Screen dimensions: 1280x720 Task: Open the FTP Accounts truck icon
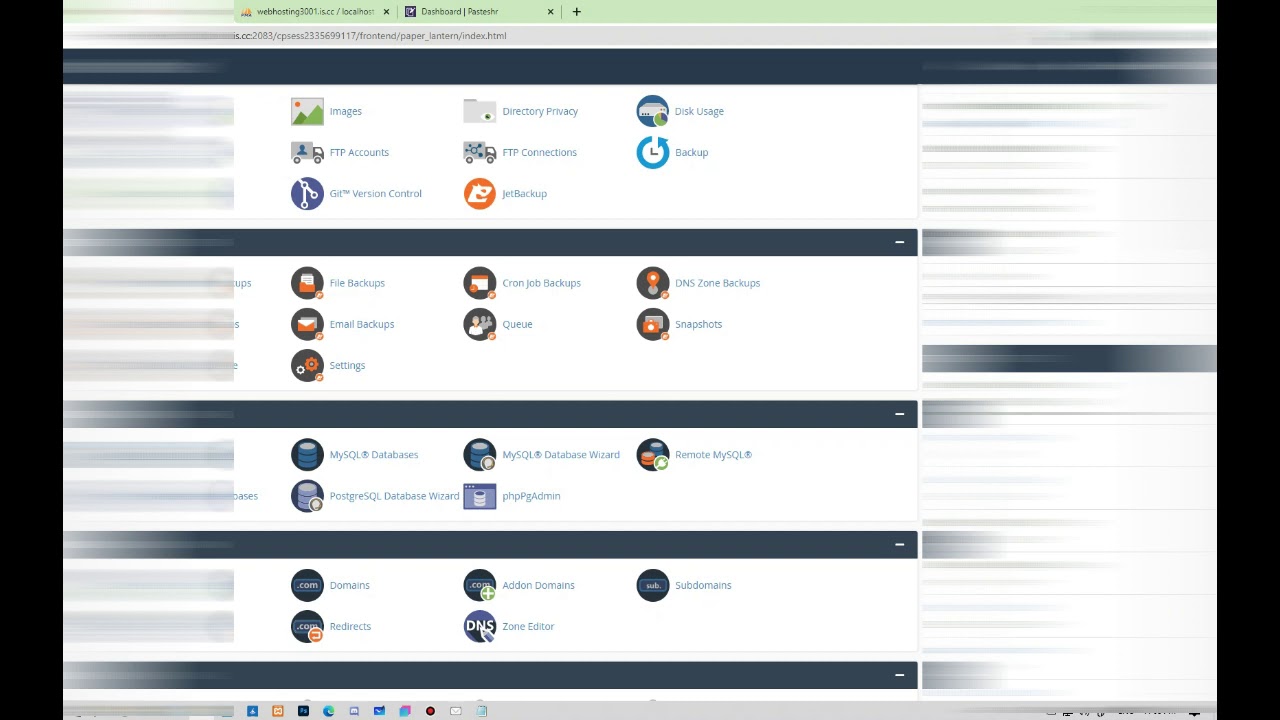[307, 152]
